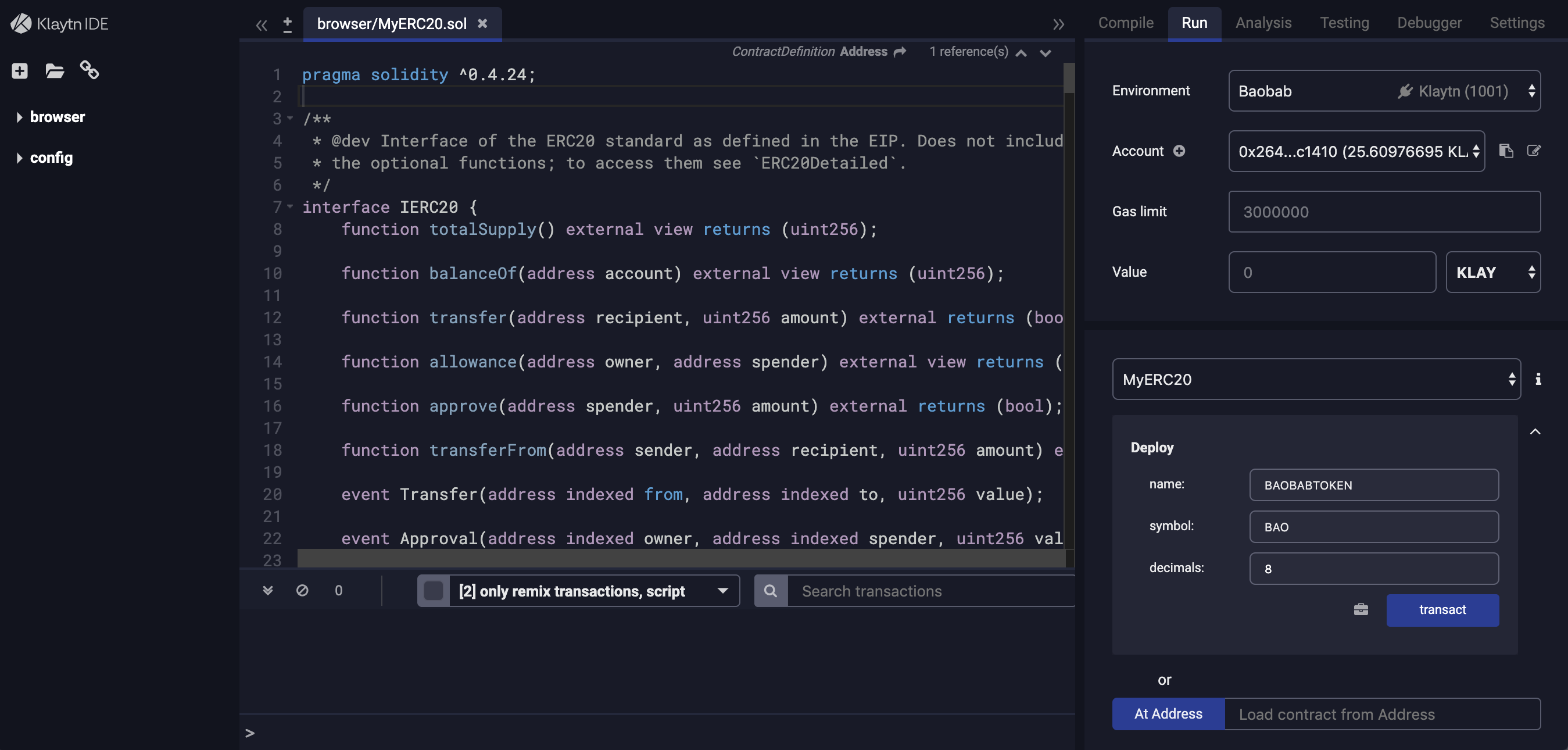The width and height of the screenshot is (1568, 750).
Task: Toggle the terminal with the double chevron down
Action: [268, 591]
